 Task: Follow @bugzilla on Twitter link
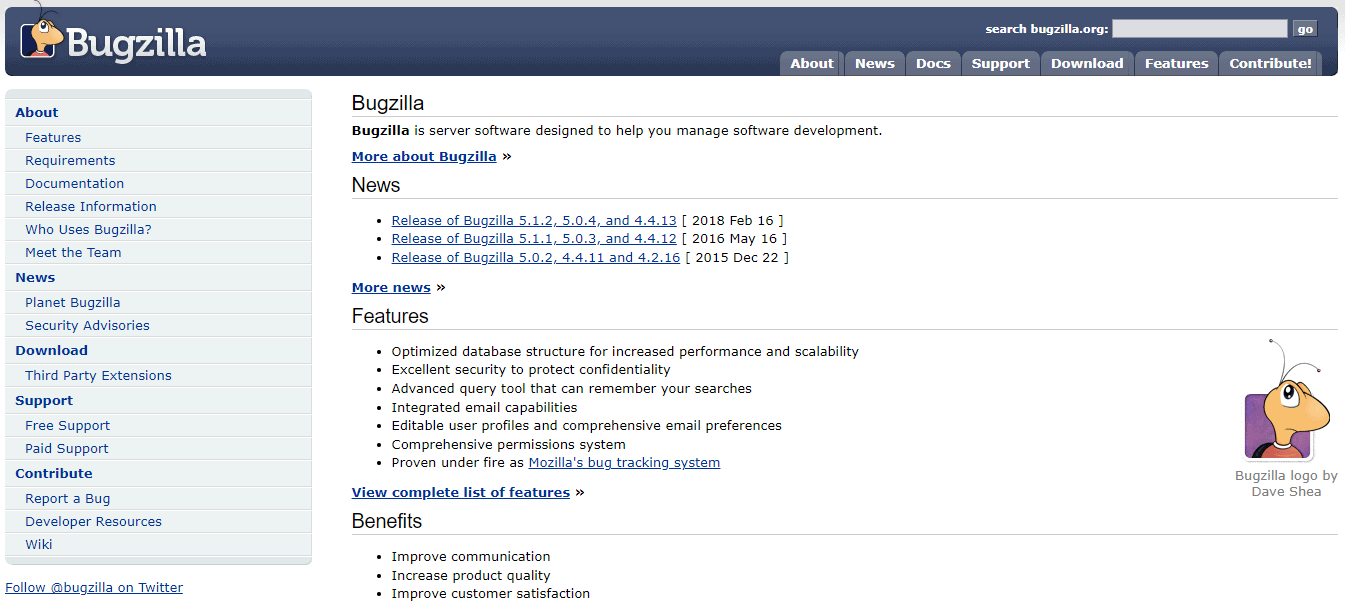click(x=94, y=587)
